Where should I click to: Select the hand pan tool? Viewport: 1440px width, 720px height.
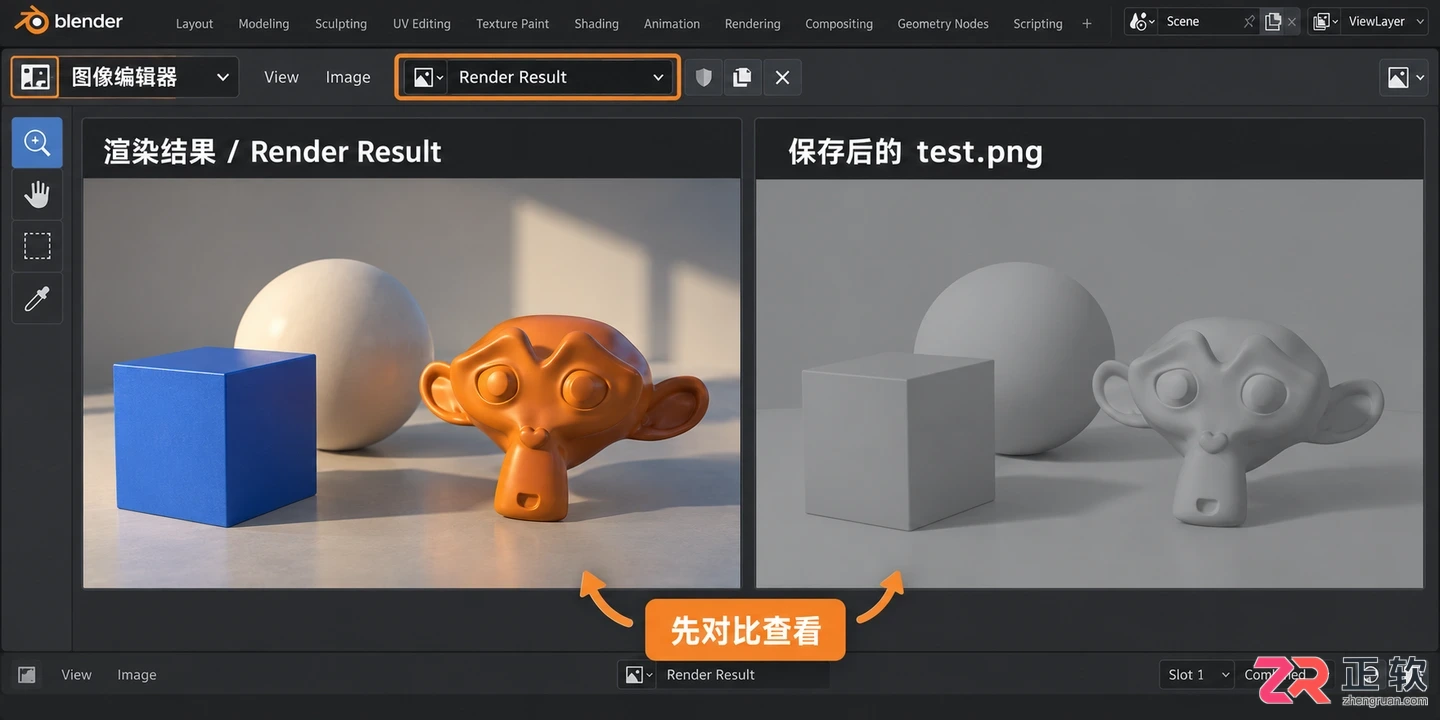coord(37,195)
